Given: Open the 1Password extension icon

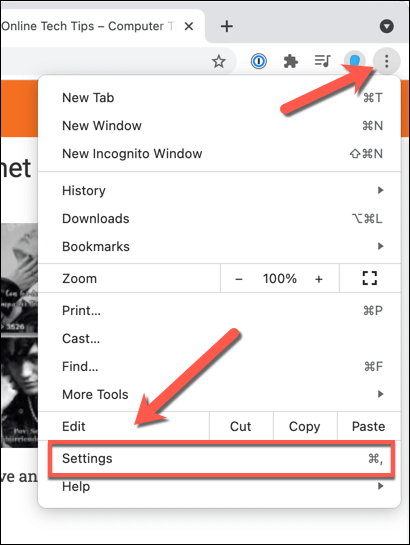Looking at the screenshot, I should point(259,62).
